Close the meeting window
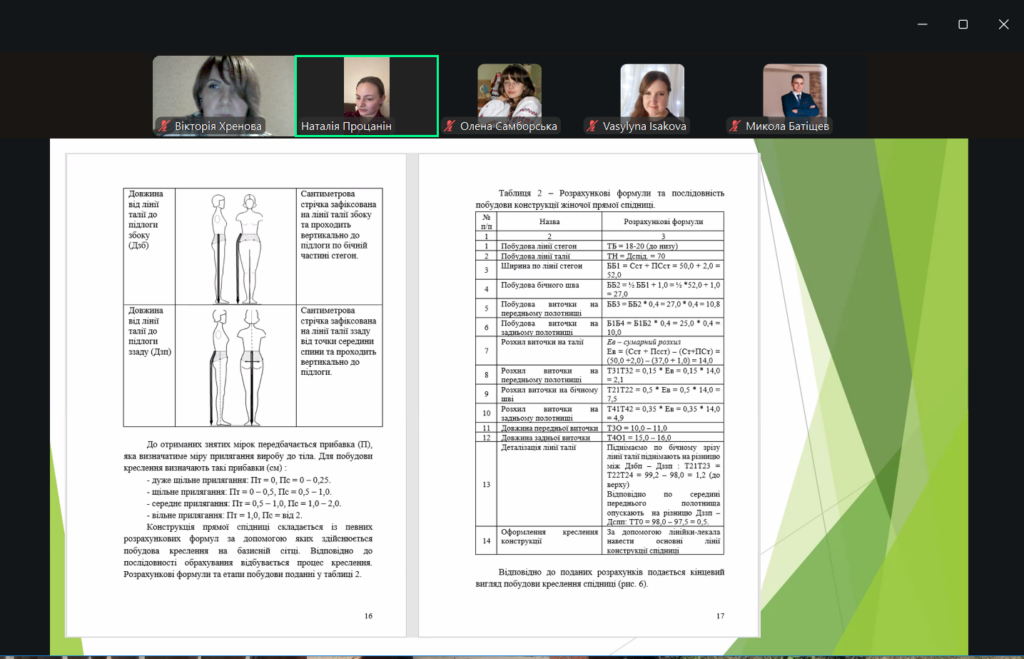1024x659 pixels. pos(1003,24)
